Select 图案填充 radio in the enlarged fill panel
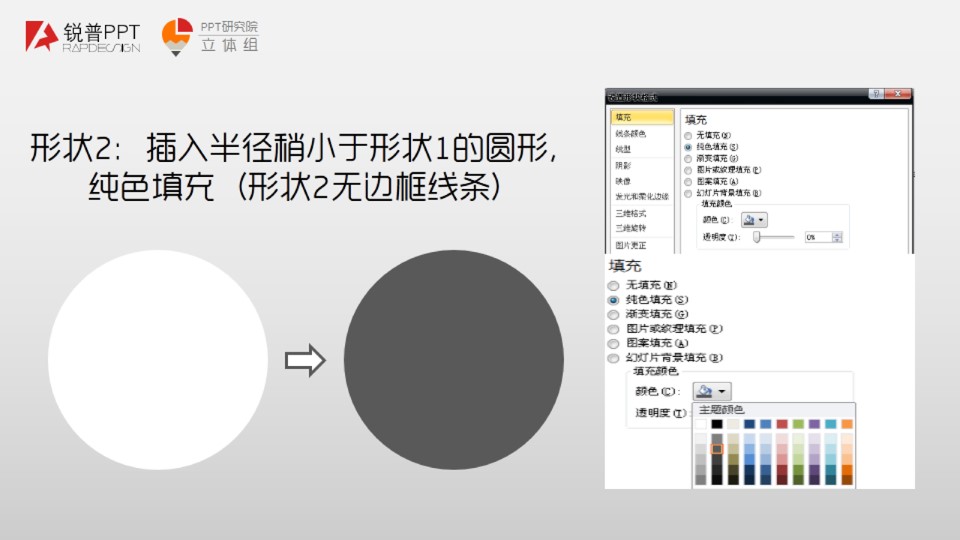Screen dimensions: 960x540 tap(614, 343)
